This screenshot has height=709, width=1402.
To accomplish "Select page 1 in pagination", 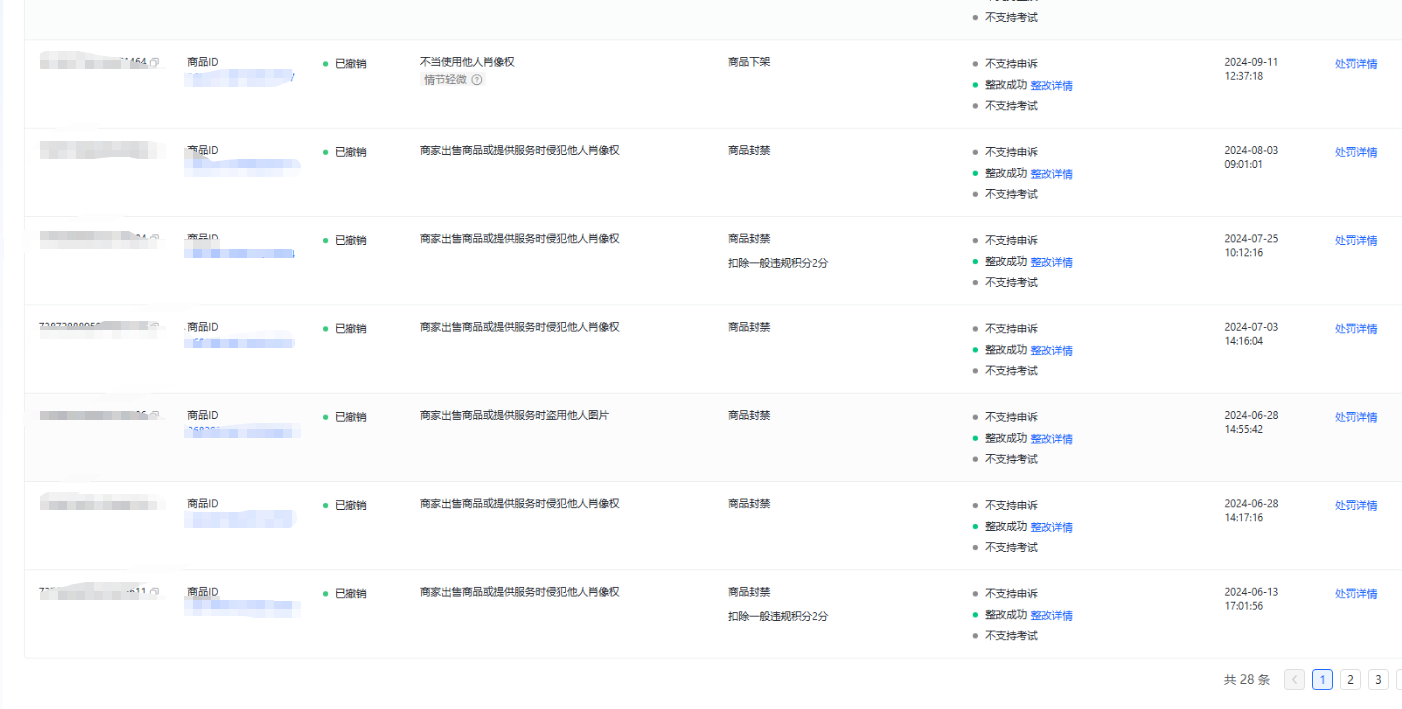I will (1322, 680).
